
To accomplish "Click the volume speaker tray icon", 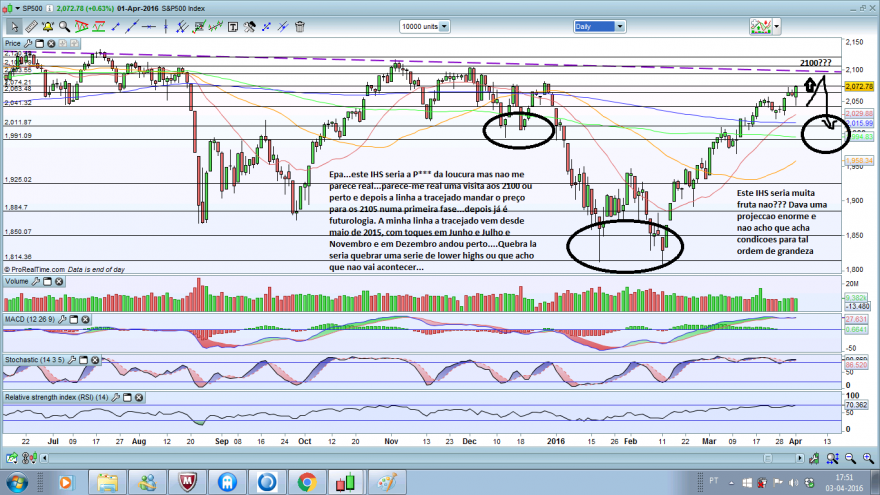I will (793, 483).
